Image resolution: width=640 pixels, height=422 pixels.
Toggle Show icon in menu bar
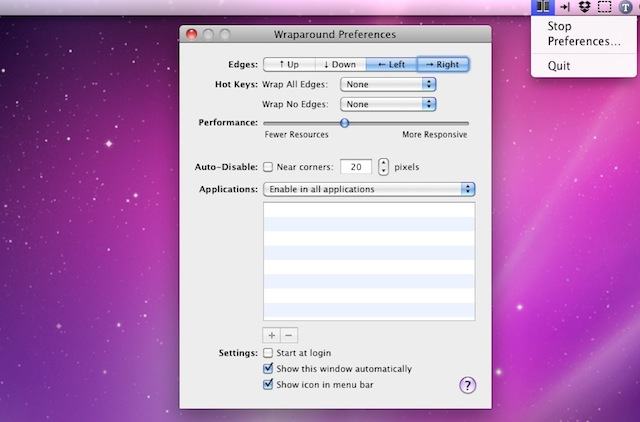[268, 384]
